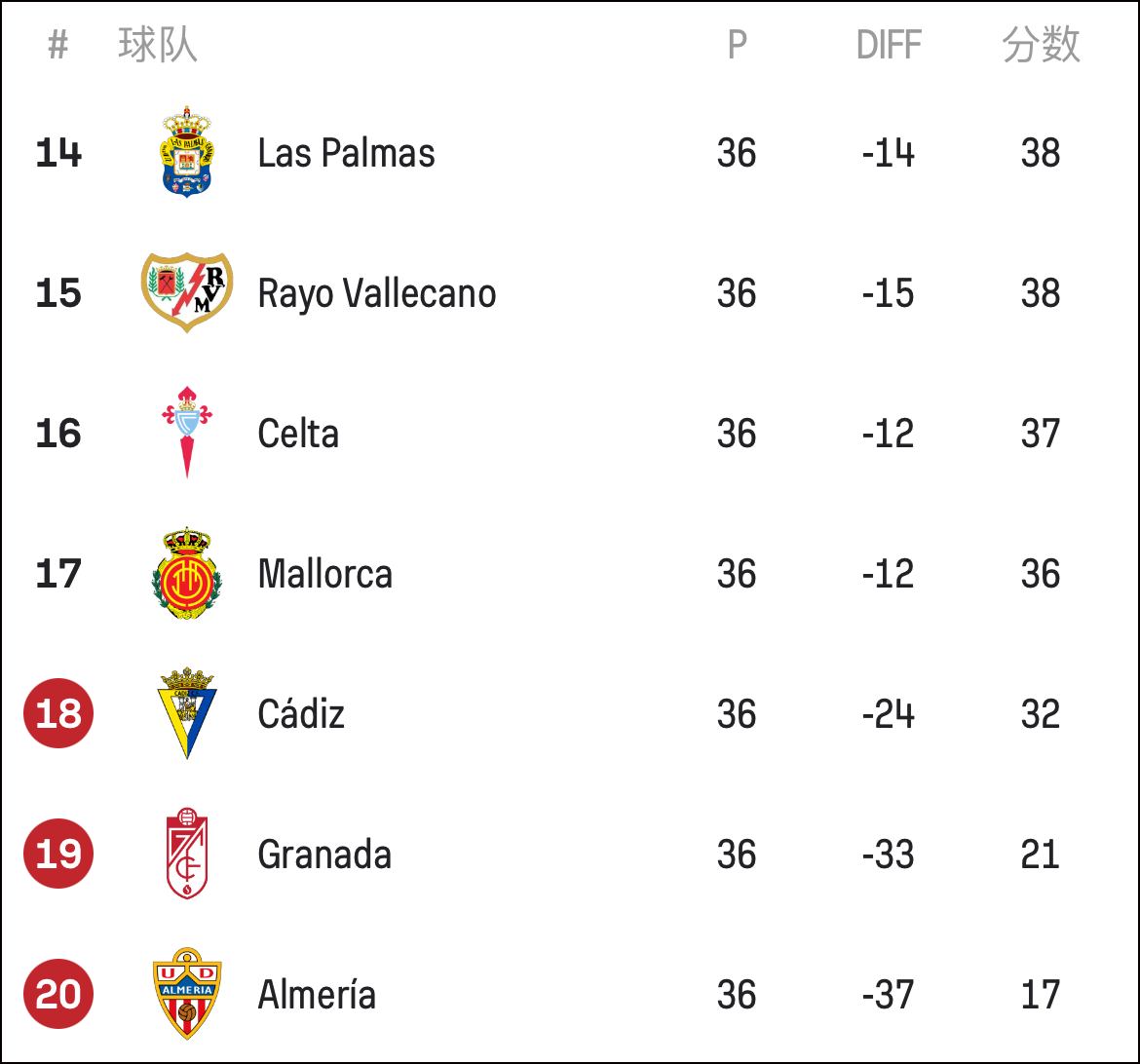The width and height of the screenshot is (1140, 1064).
Task: Open the Rayo Vallecano team link
Action: click(377, 294)
